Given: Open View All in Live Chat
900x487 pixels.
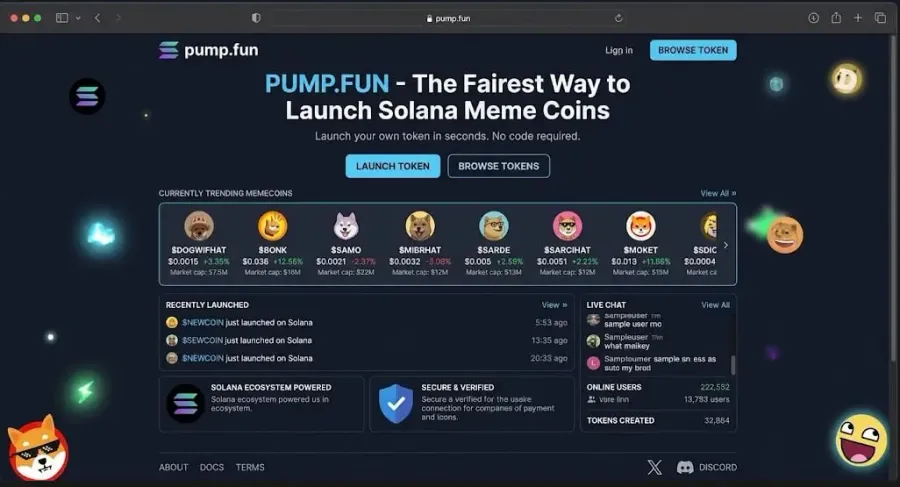Looking at the screenshot, I should pyautogui.click(x=715, y=305).
